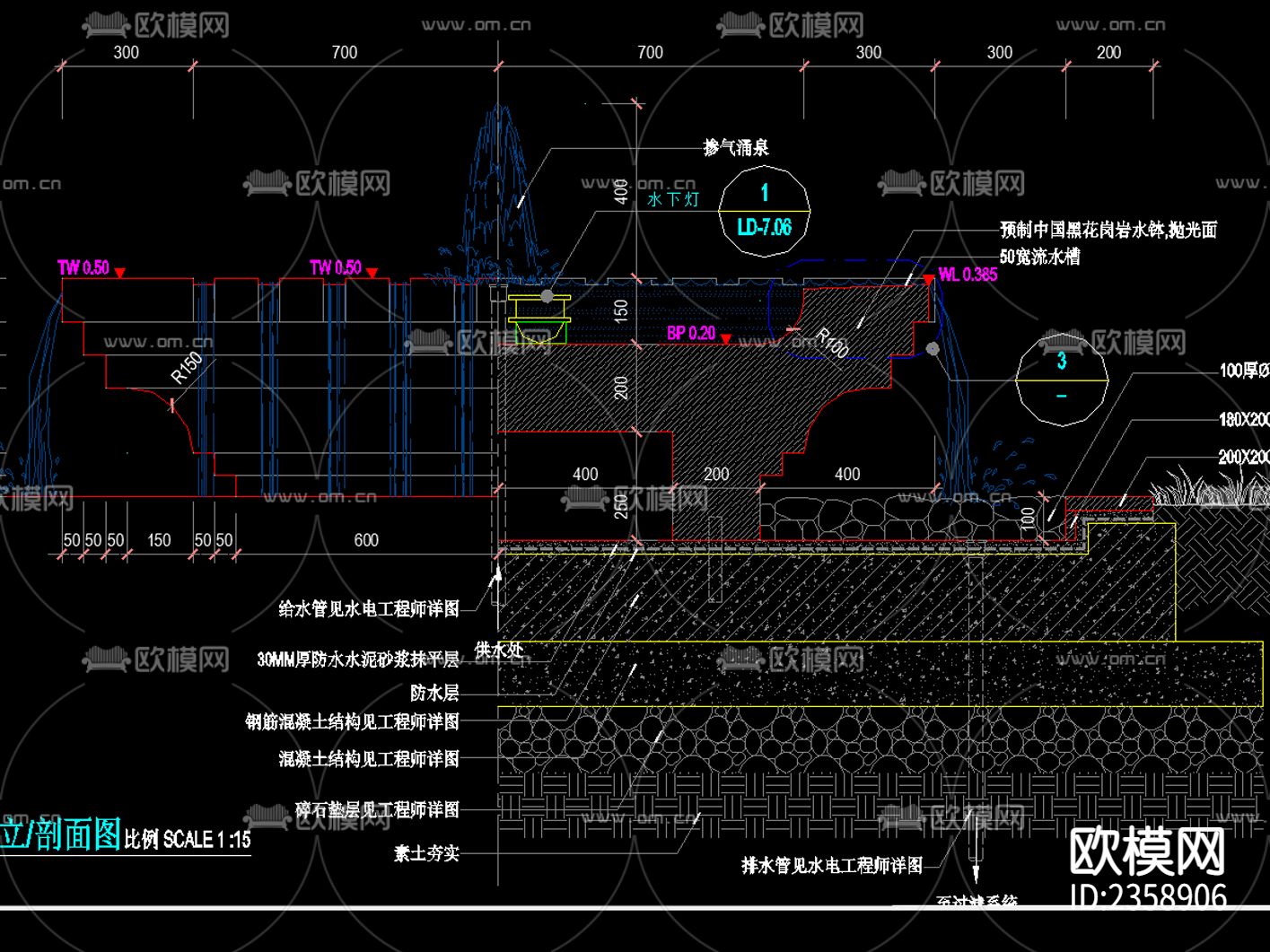Click the '混凝土结构见工程师详图' annotation
Viewport: 1270px width, 952px height.
pos(369,759)
